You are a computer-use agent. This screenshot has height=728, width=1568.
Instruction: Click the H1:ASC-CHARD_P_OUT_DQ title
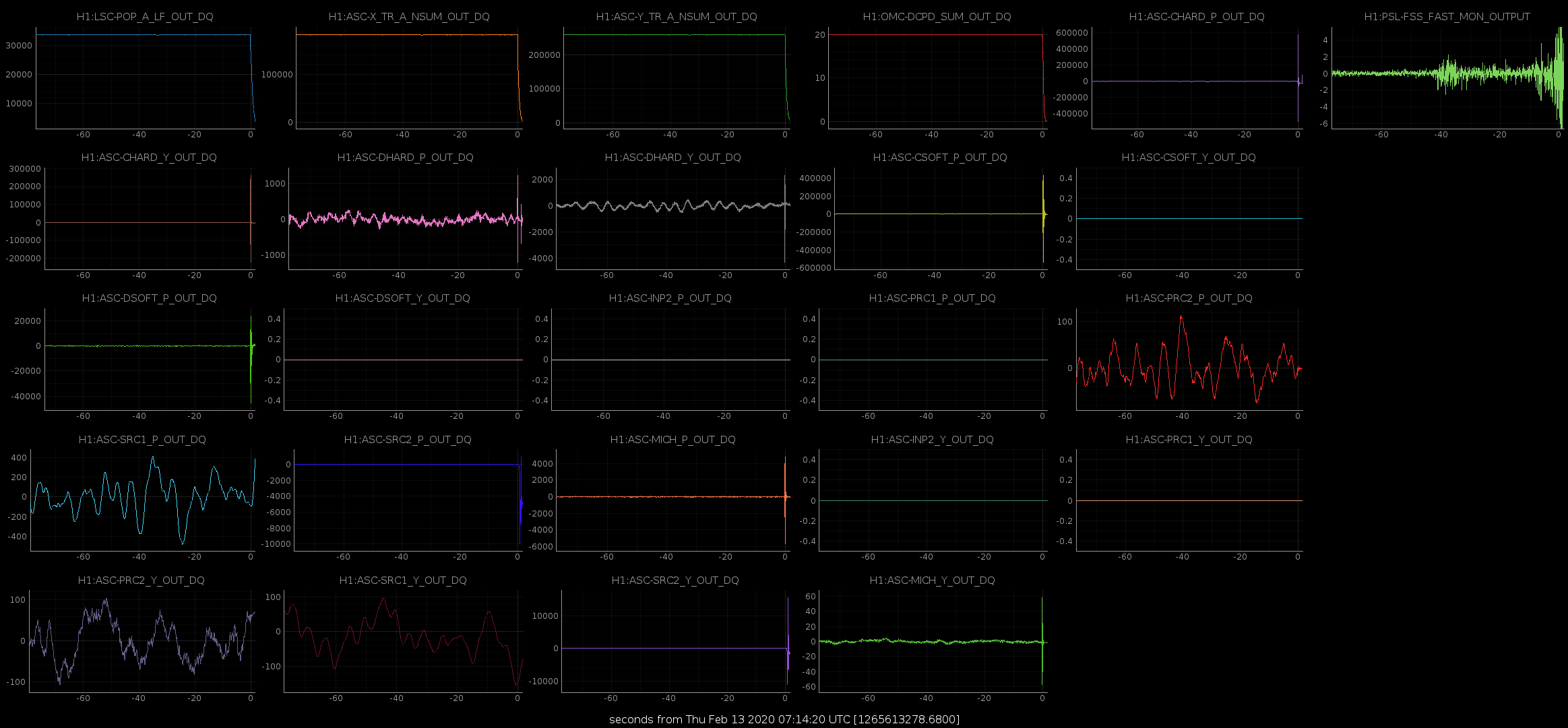(1197, 16)
